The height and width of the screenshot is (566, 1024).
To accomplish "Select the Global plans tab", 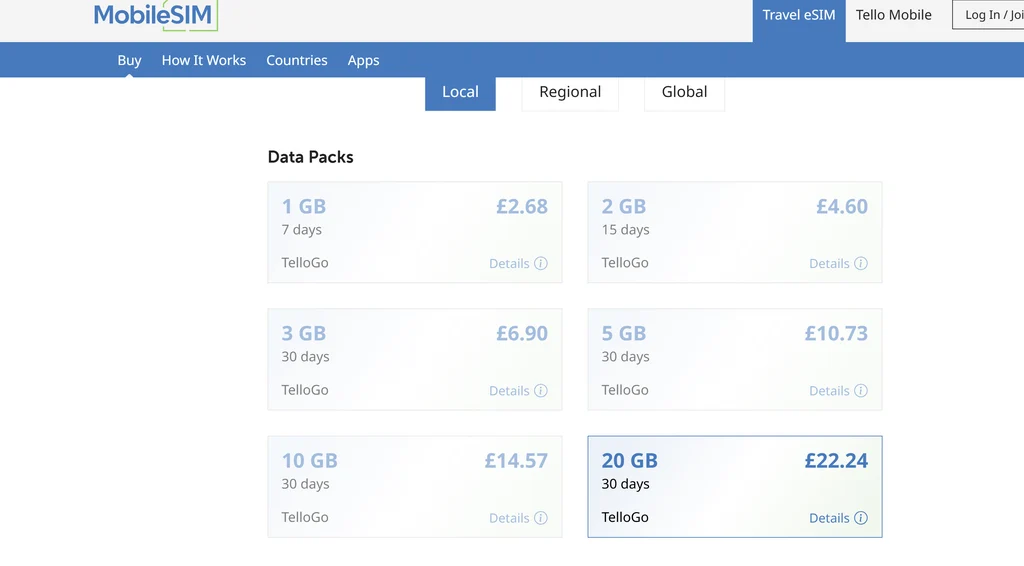I will click(x=684, y=92).
